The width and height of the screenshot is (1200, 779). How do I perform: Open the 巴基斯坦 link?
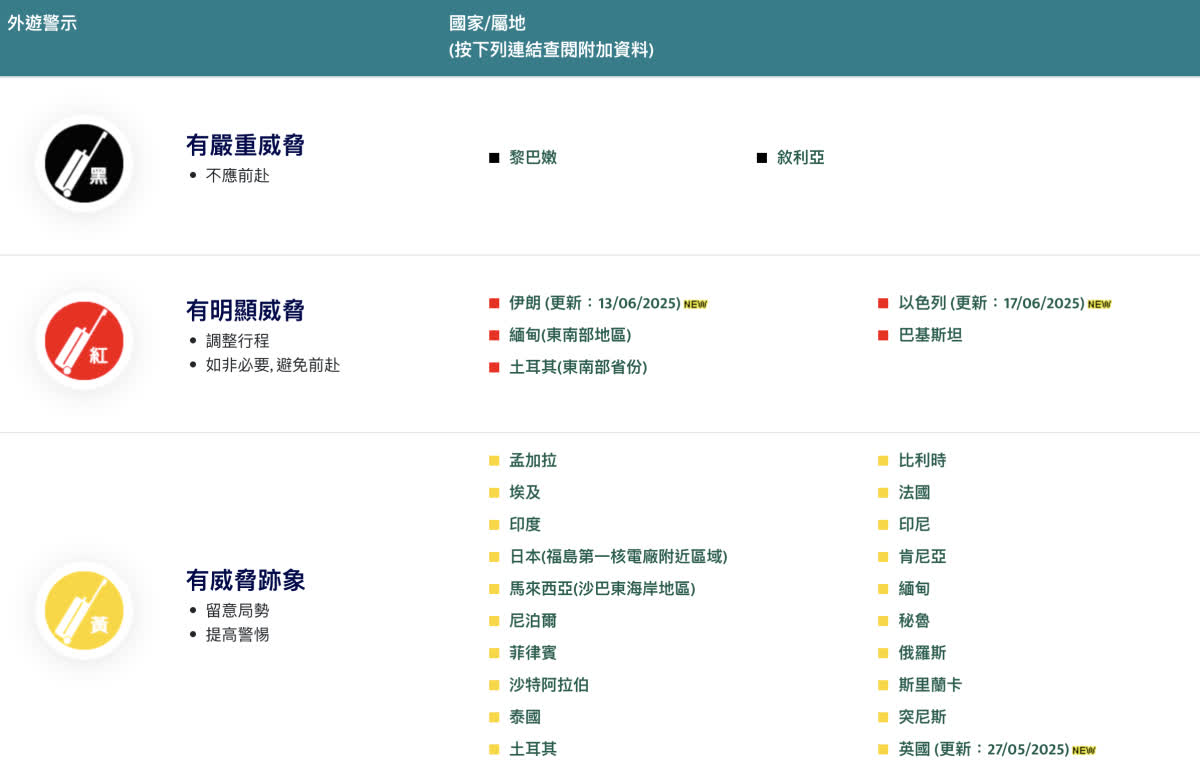tap(931, 335)
